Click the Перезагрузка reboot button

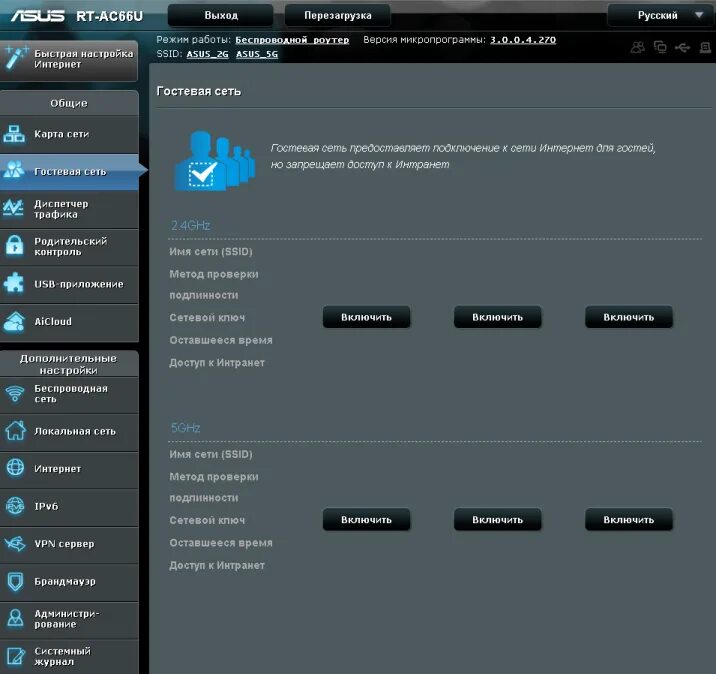coord(337,16)
